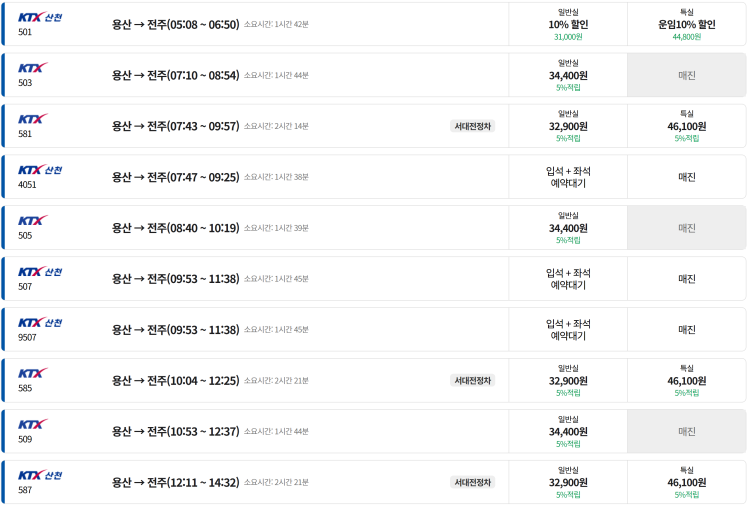
Task: Click the KTX-산천 logo for train 501
Action: 40,17
